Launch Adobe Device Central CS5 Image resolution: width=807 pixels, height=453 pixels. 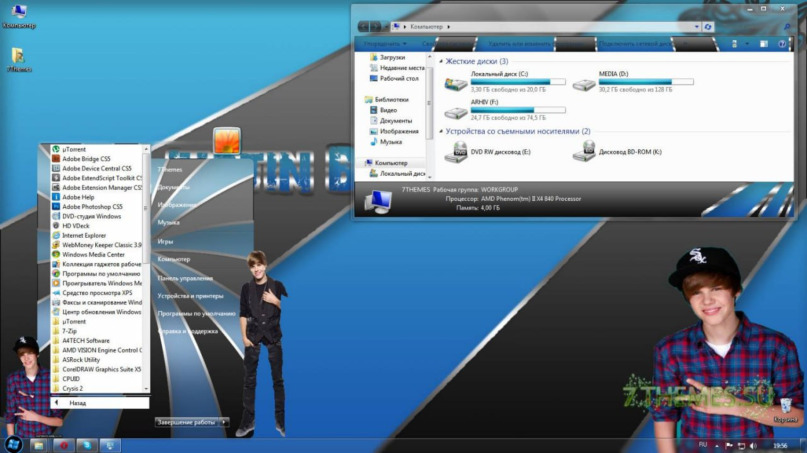tap(97, 168)
